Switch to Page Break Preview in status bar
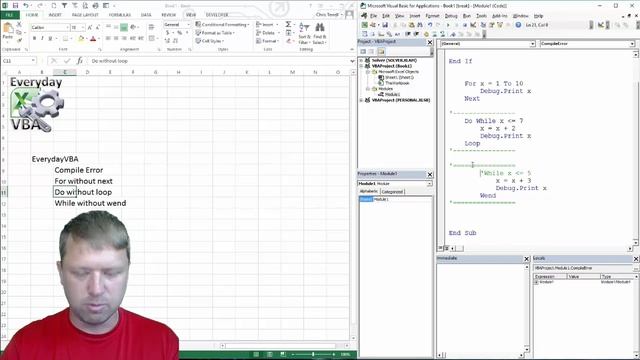The width and height of the screenshot is (640, 360). point(282,354)
